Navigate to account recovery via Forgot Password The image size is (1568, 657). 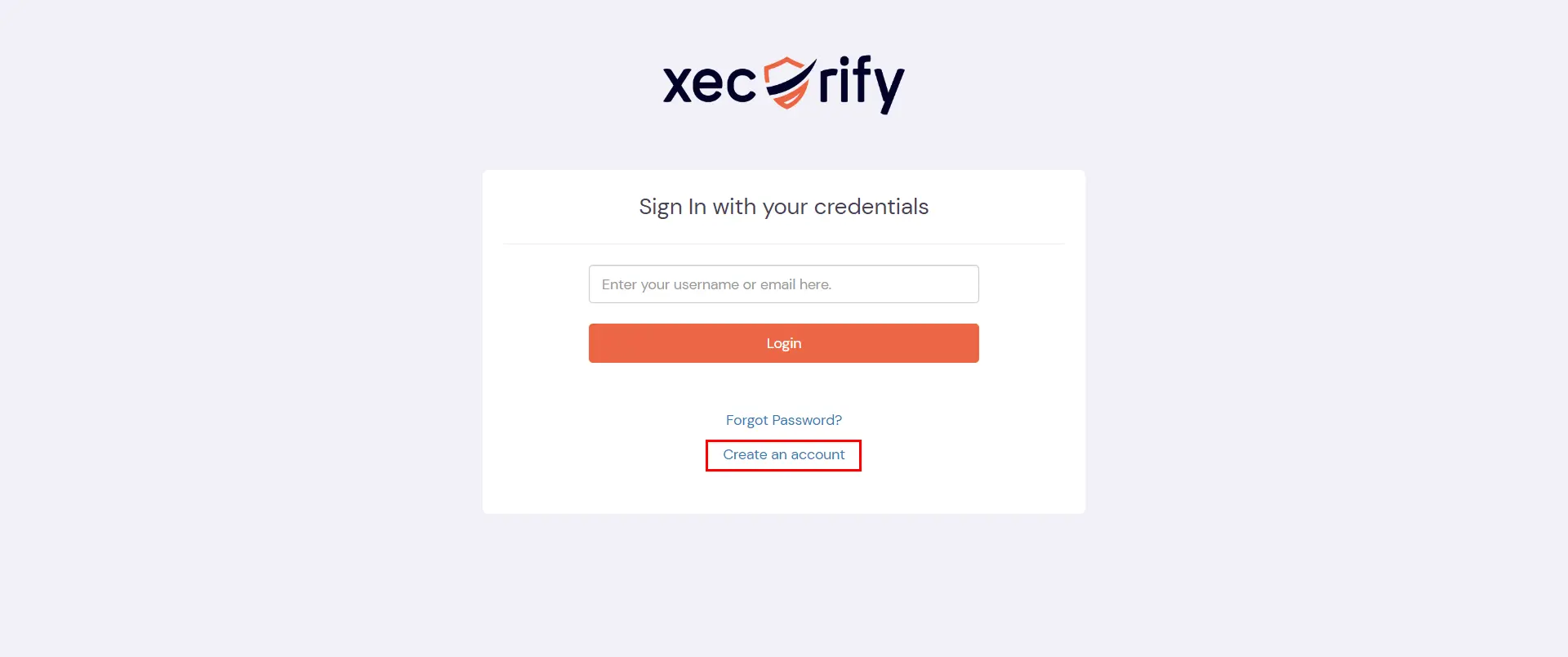point(783,419)
